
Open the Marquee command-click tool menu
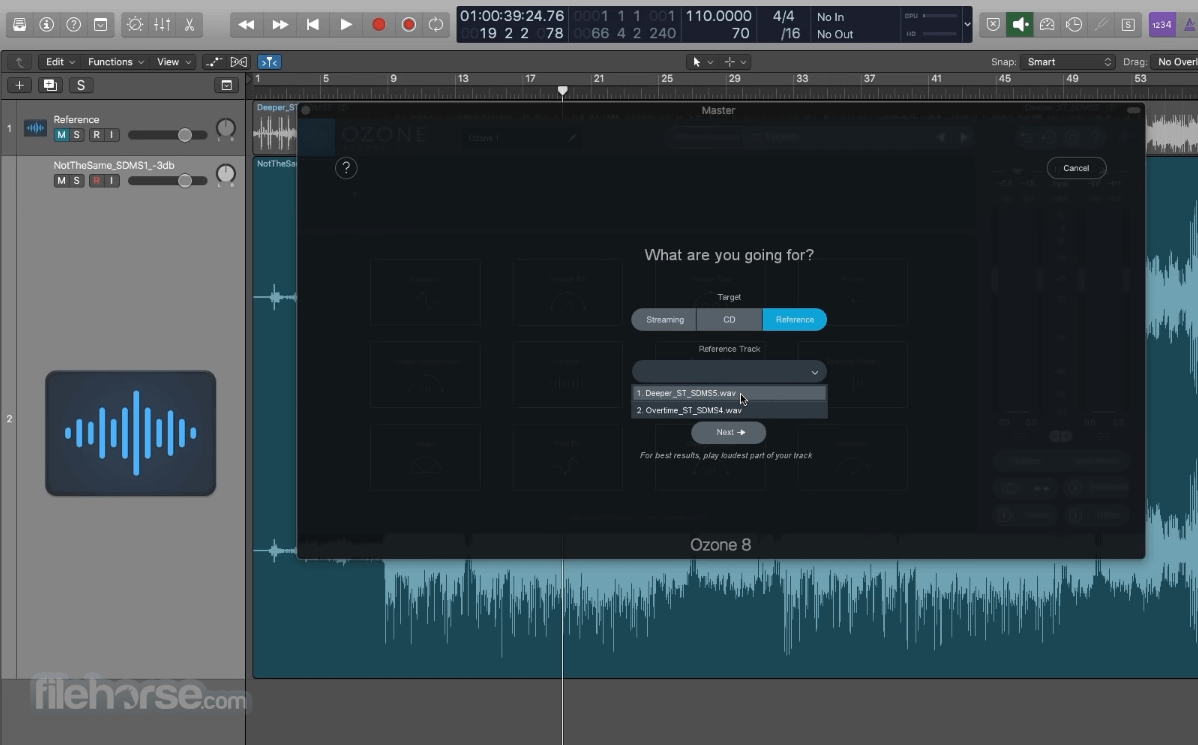735,62
